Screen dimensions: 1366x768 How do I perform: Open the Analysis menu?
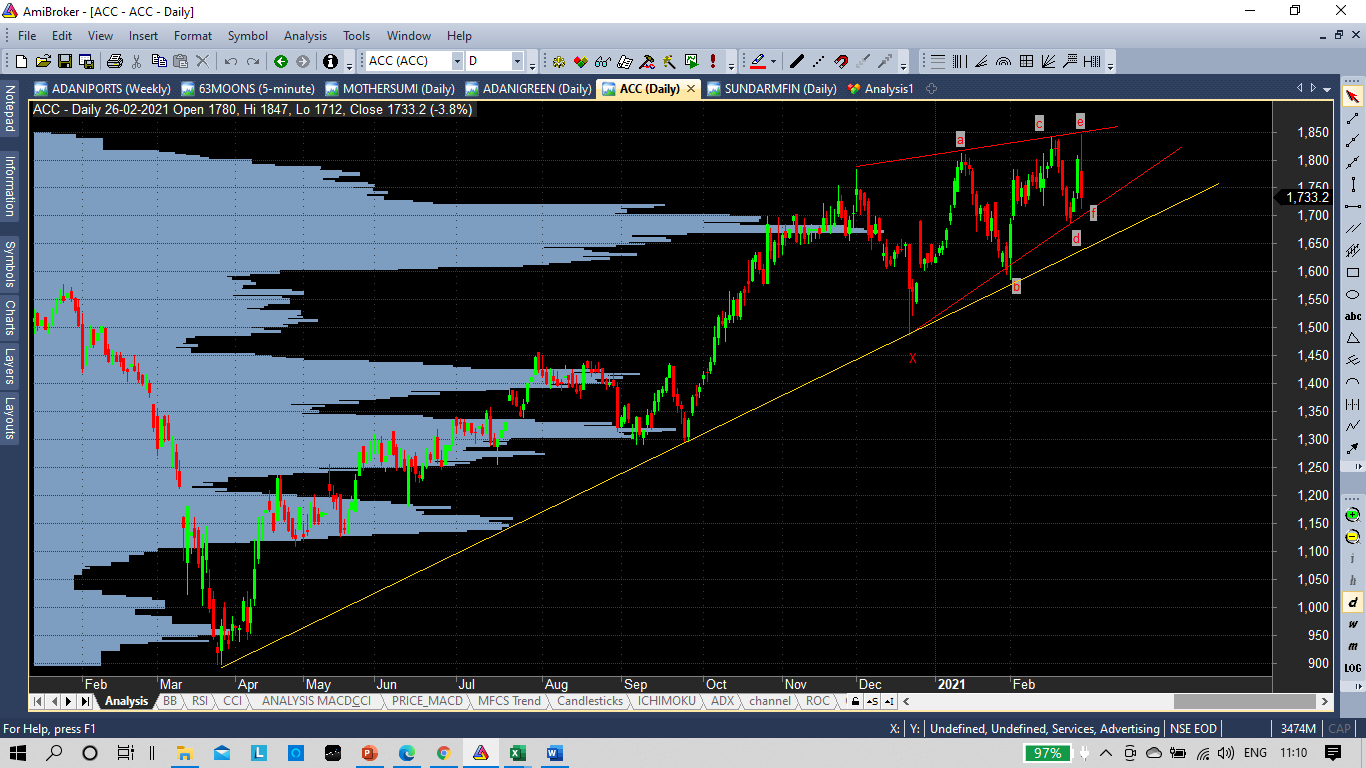(305, 35)
